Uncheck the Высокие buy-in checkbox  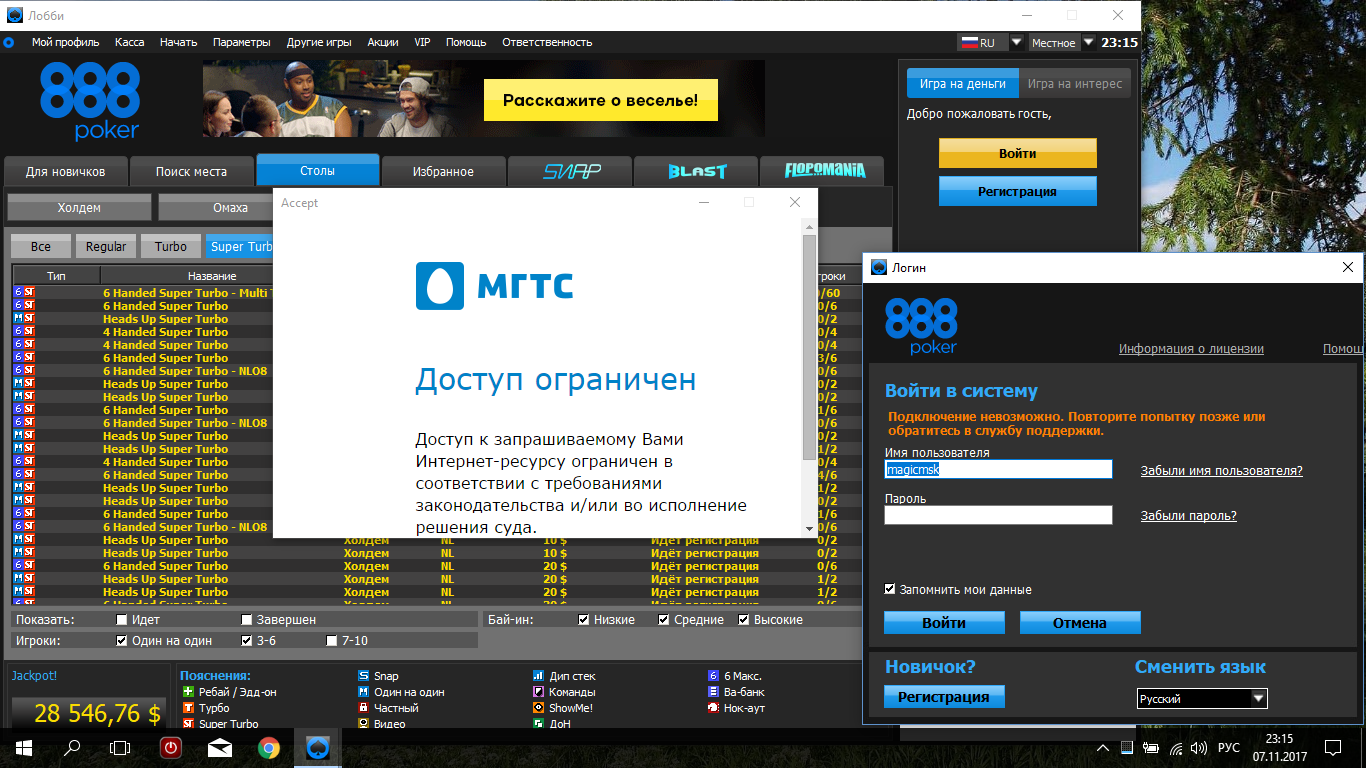coord(744,620)
